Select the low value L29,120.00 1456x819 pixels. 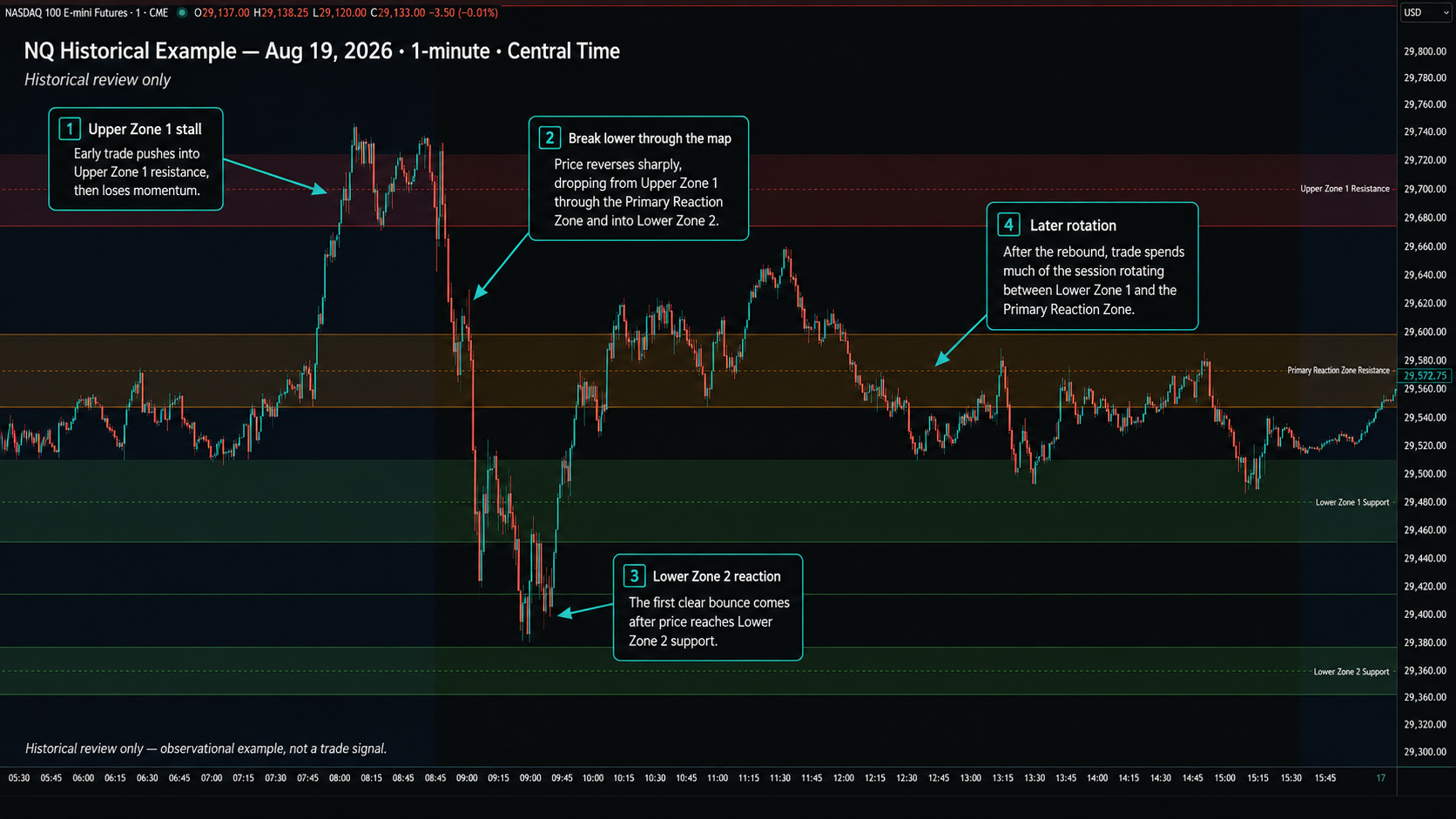(340, 13)
